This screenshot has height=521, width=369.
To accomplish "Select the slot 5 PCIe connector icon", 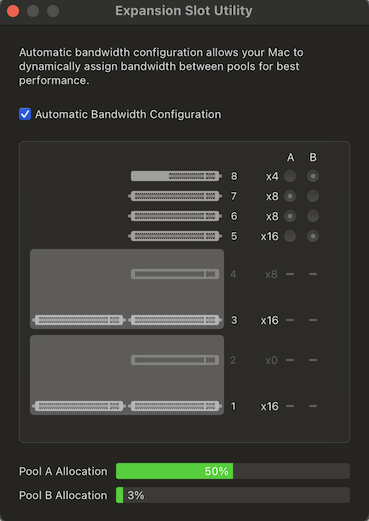I will point(175,236).
